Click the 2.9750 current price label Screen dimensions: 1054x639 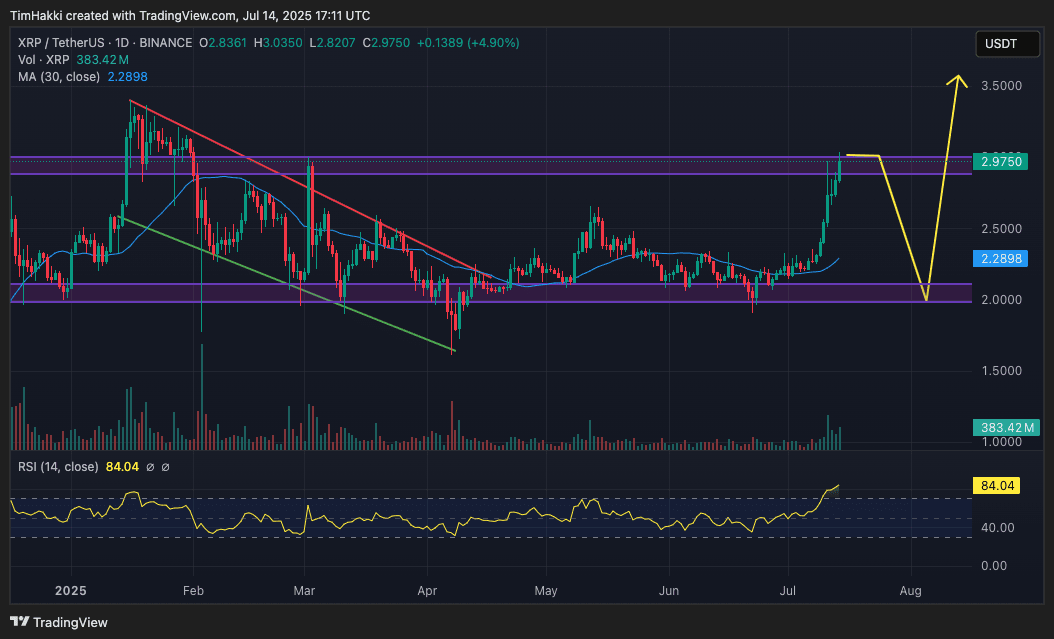pos(1000,161)
